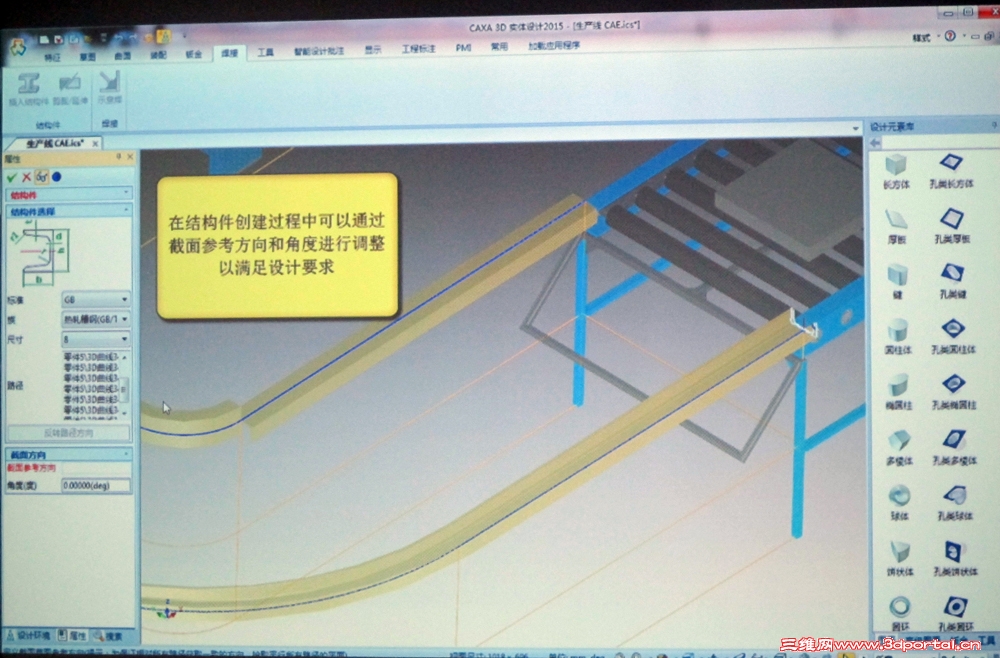
Task: Click the 角度 angle input field
Action: [x=96, y=485]
